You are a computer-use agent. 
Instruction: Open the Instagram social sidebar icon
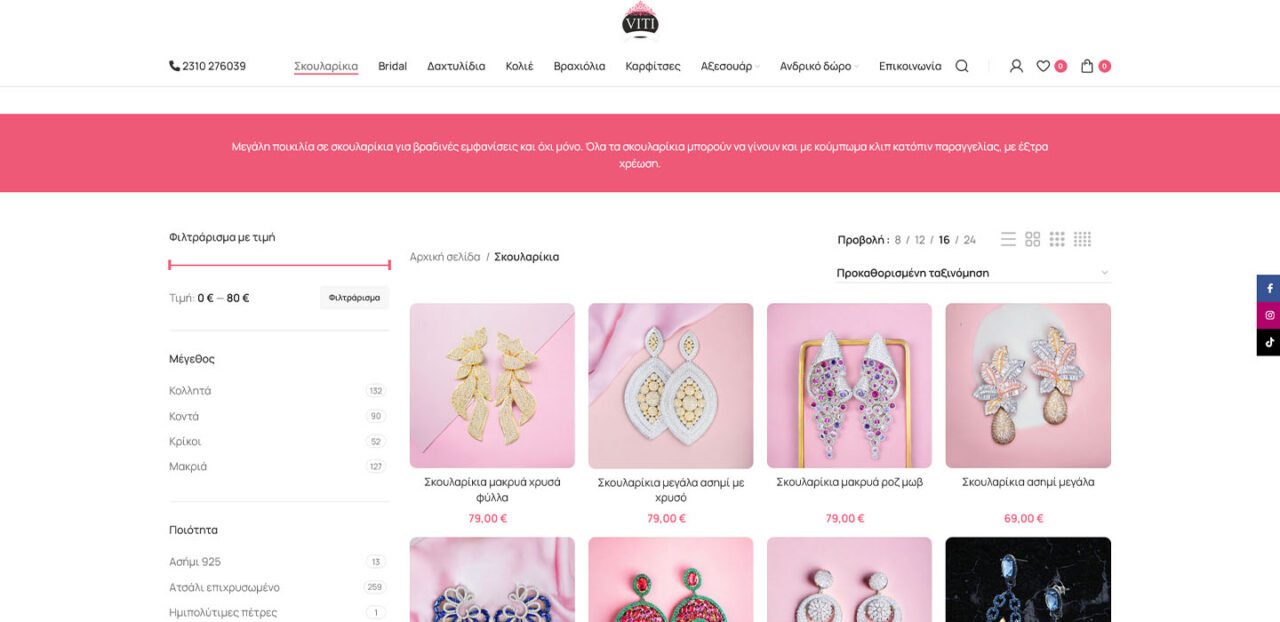[x=1268, y=315]
